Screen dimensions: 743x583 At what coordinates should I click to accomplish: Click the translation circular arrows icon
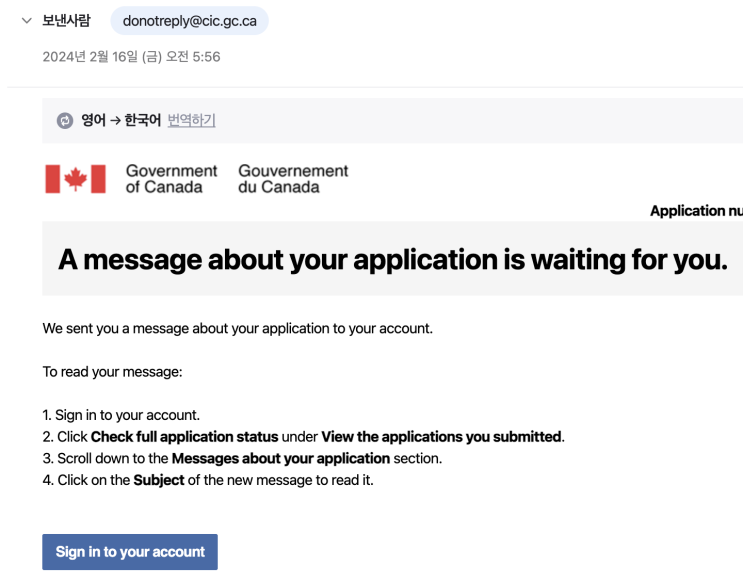(65, 121)
